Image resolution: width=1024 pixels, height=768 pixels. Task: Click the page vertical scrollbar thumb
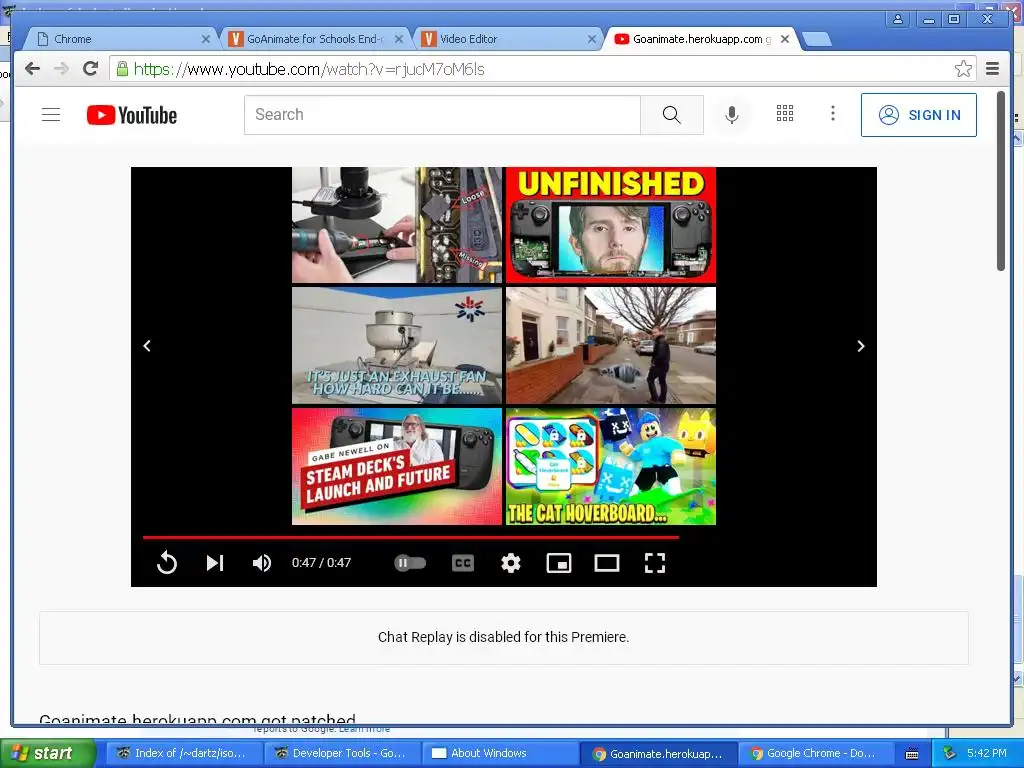coord(1001,182)
